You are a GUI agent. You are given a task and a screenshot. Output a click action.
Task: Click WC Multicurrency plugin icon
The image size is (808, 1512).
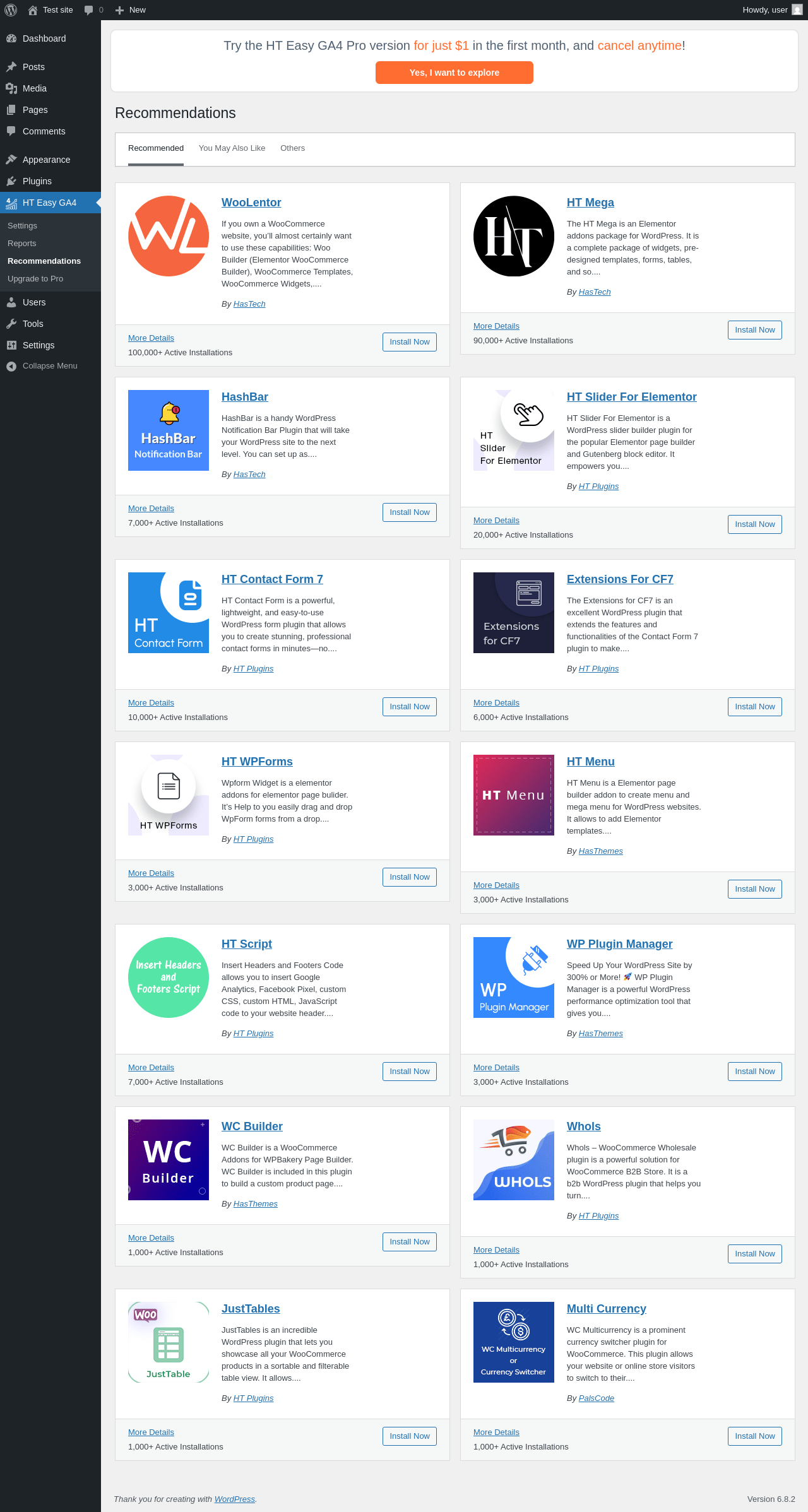[514, 1342]
